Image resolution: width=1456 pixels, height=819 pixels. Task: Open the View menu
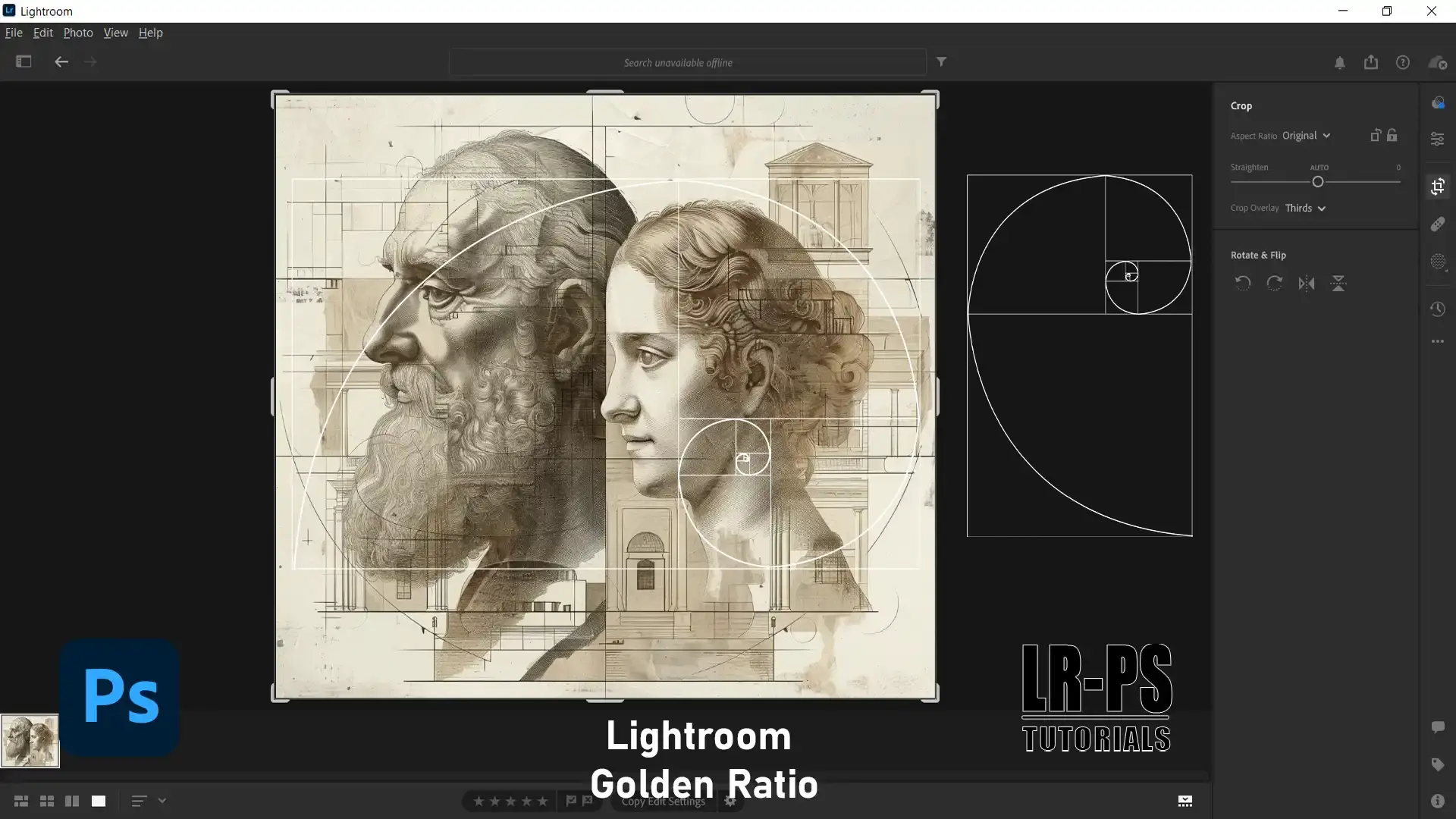[x=116, y=33]
